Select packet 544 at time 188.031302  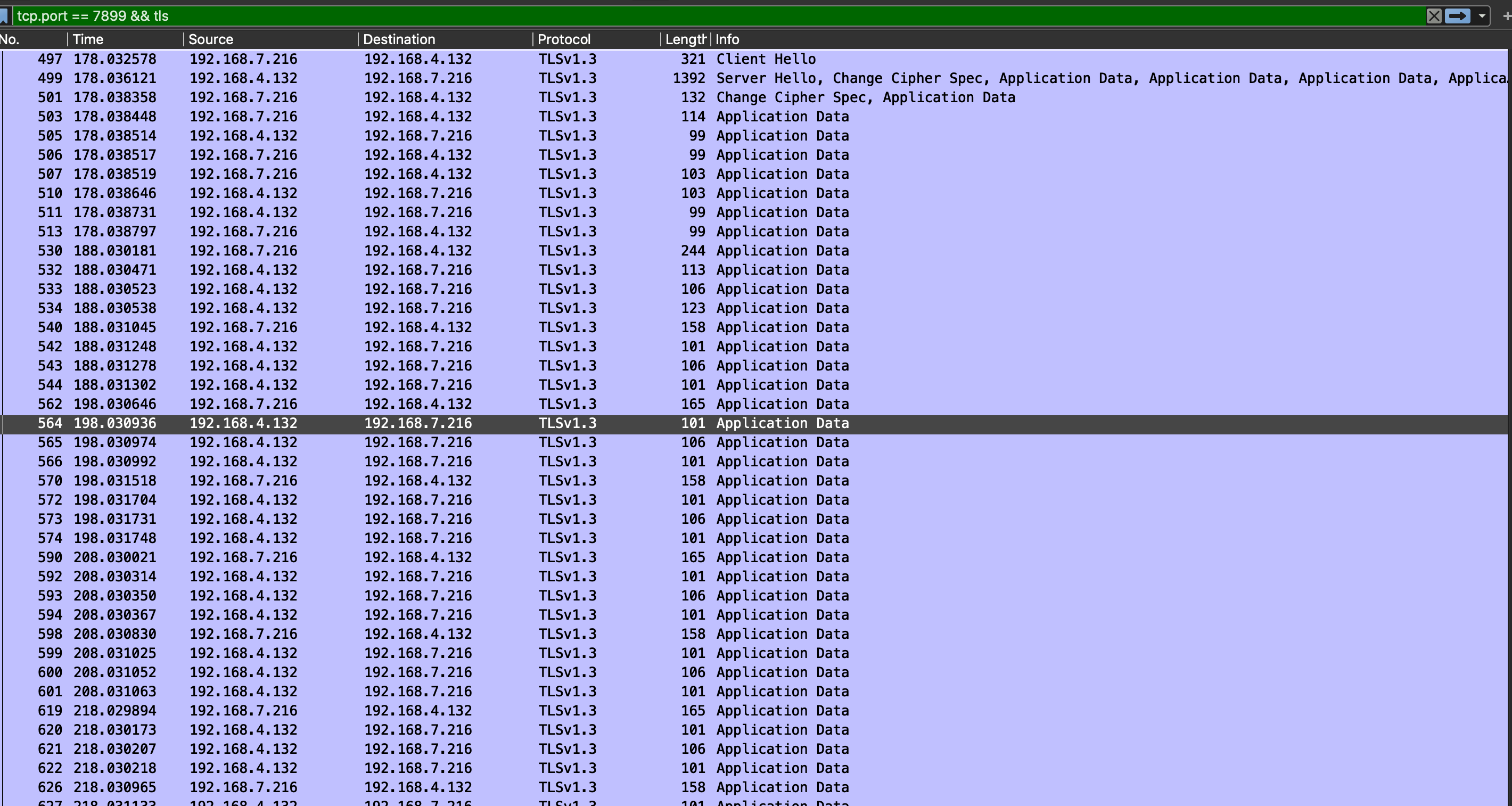click(755, 385)
